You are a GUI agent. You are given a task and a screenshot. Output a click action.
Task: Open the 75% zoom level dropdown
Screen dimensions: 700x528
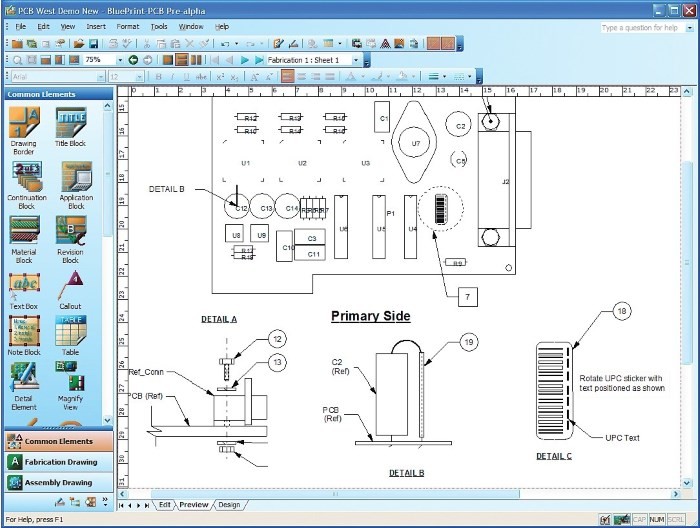[x=119, y=60]
